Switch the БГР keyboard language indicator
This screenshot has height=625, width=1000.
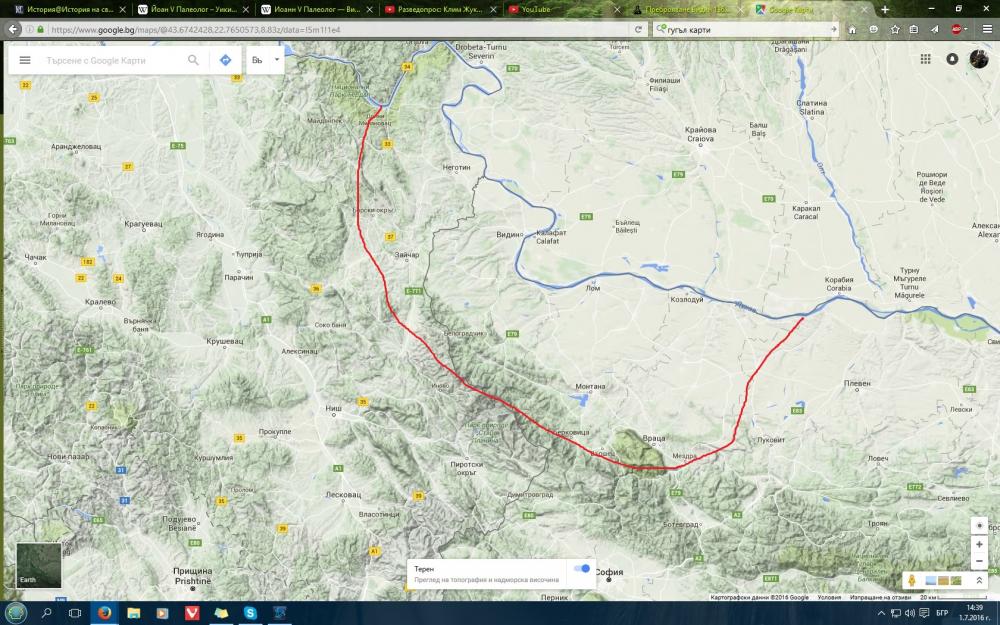click(x=942, y=614)
